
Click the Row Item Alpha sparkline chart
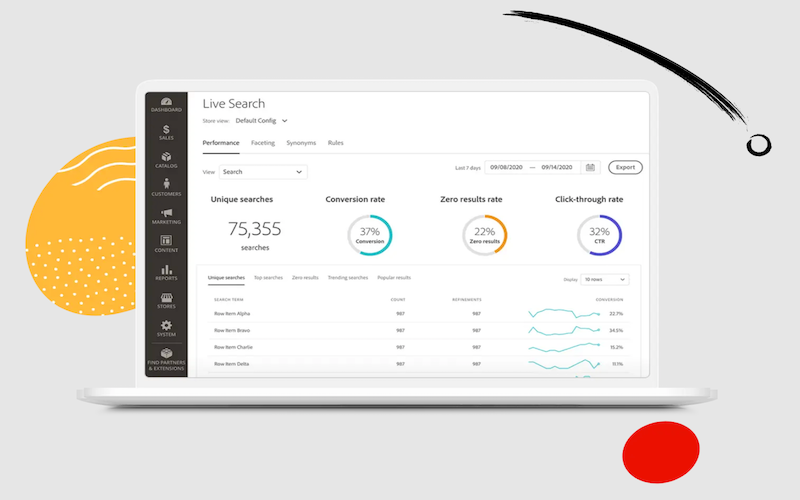(564, 313)
